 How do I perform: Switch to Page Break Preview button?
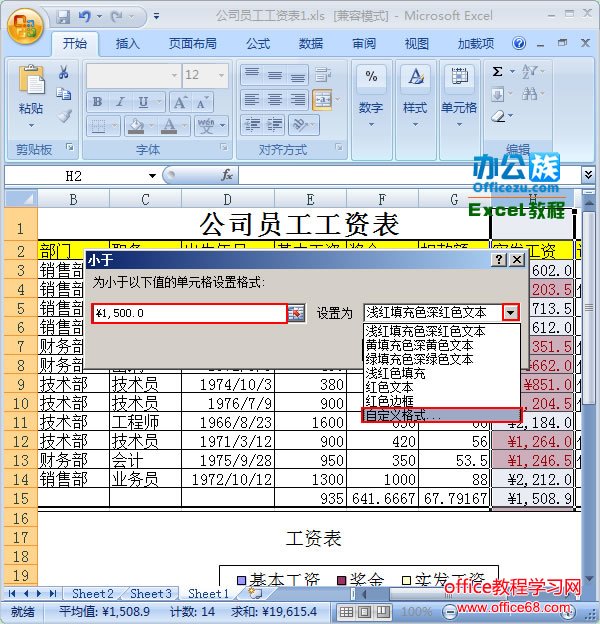click(x=383, y=611)
